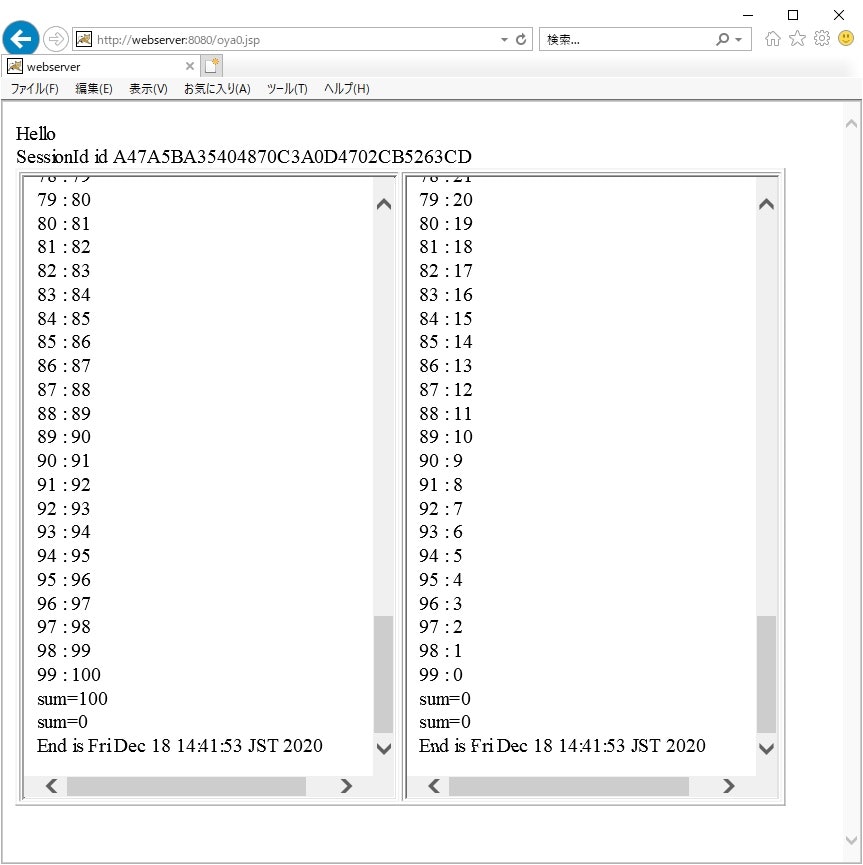Click '79 : 80' row in left frame
This screenshot has width=863, height=865.
[x=64, y=200]
